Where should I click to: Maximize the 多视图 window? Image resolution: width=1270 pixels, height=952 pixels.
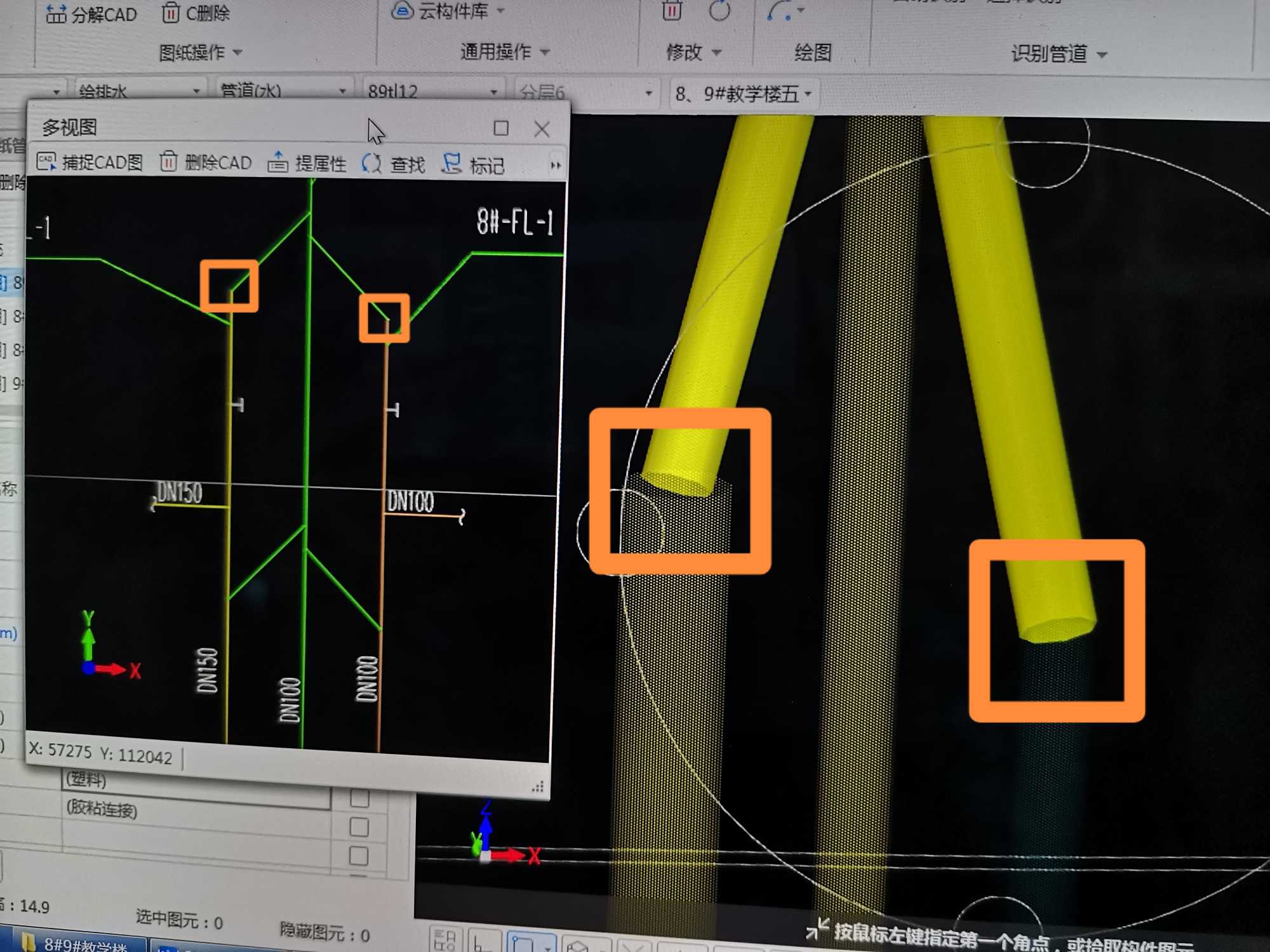[501, 128]
